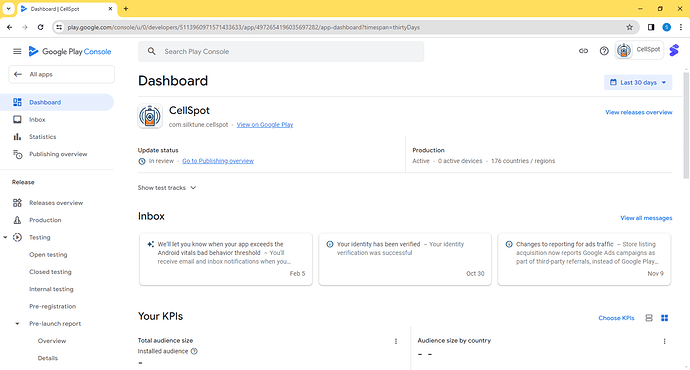
Task: Open the help question mark icon
Action: point(604,51)
